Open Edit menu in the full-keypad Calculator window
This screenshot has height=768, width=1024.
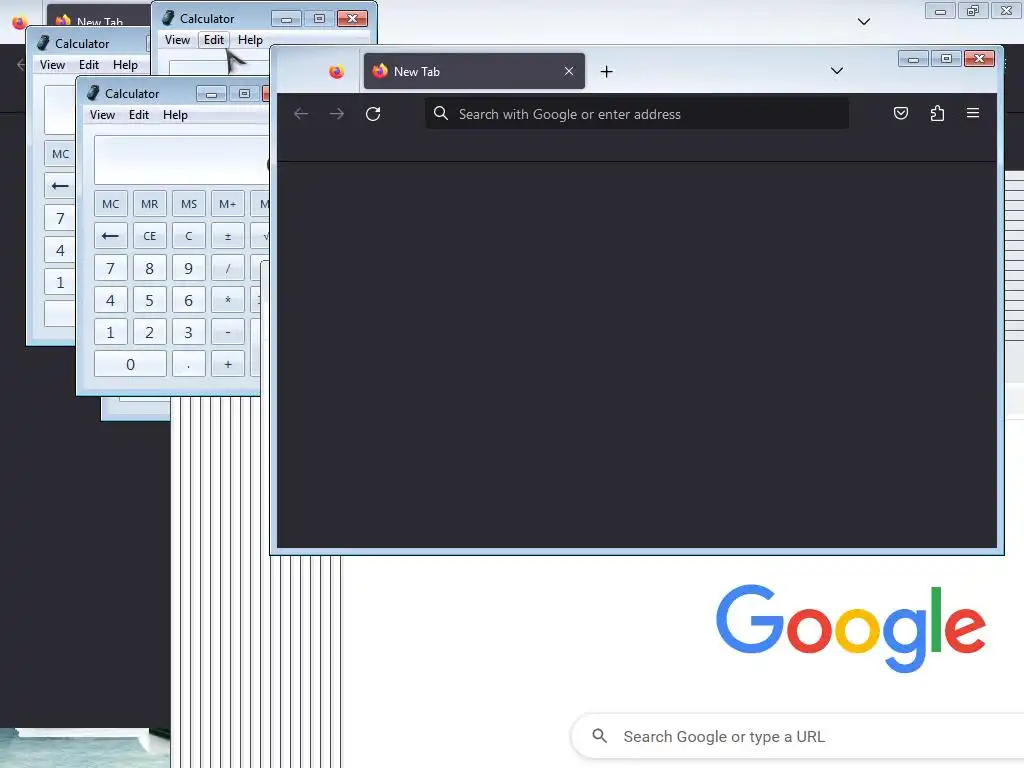[138, 115]
